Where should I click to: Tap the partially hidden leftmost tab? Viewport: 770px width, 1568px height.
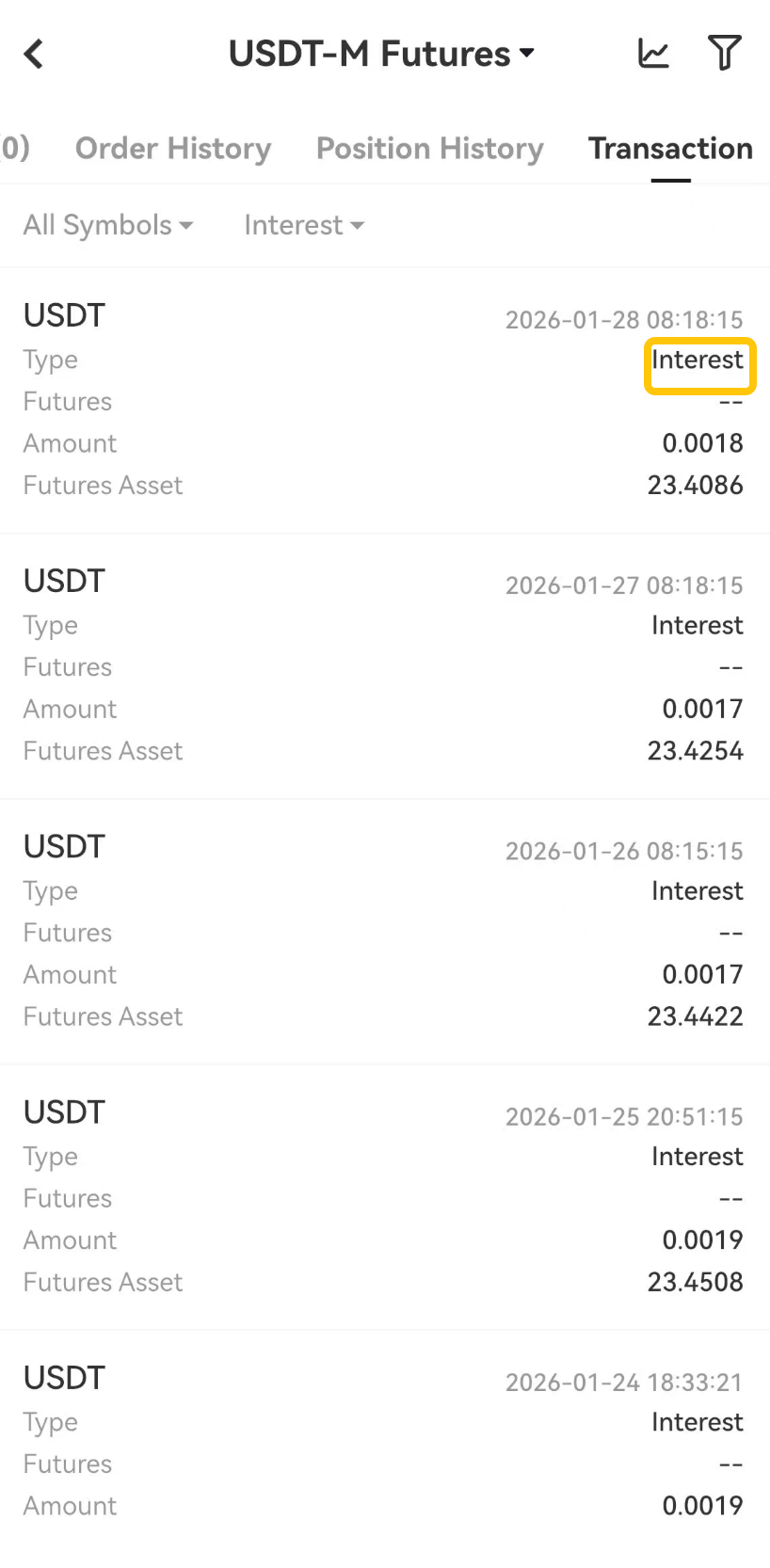pos(13,149)
